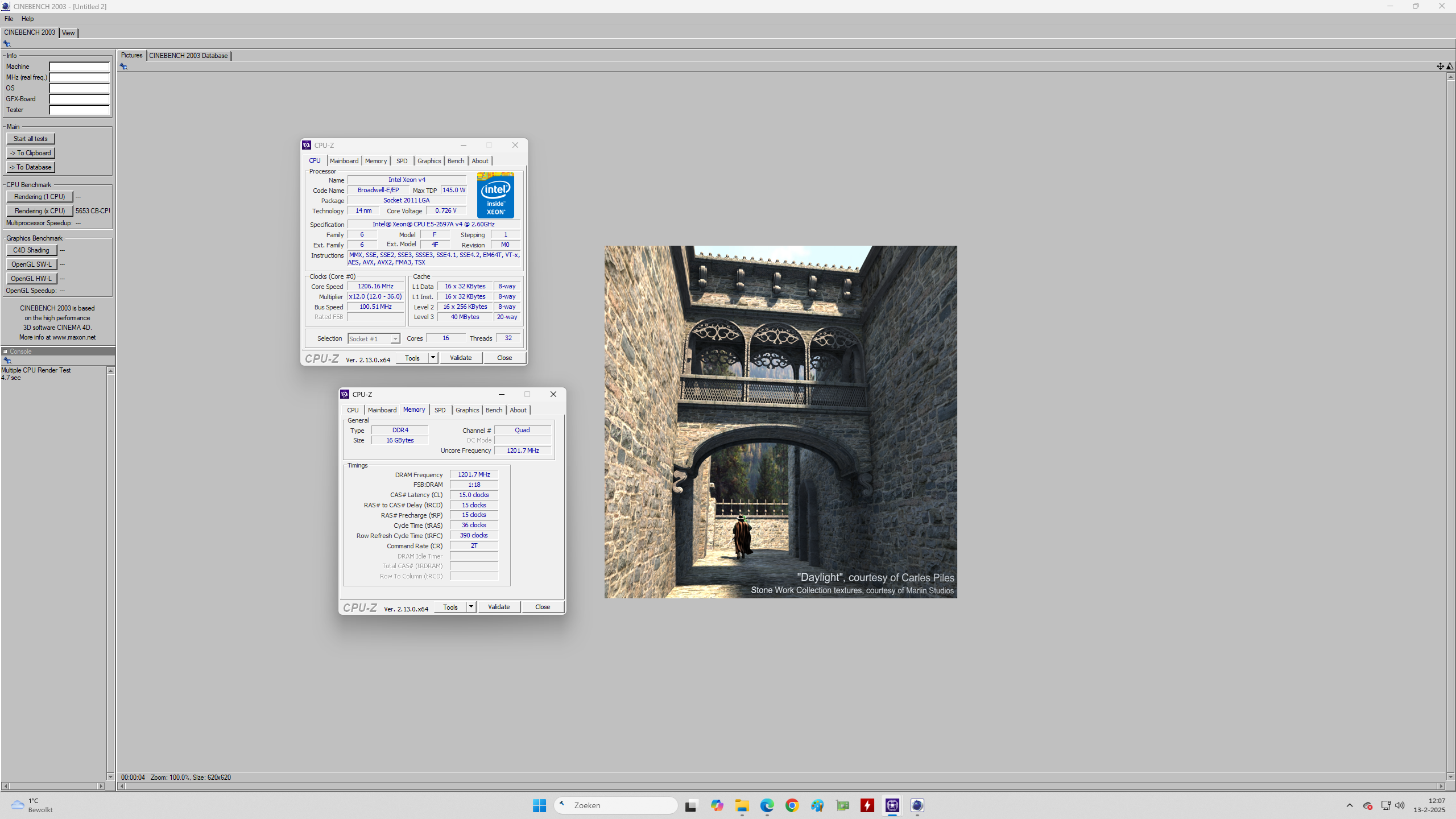Click the triangle zoom-view icon at top right
This screenshot has width=1456, height=819.
(1450, 67)
